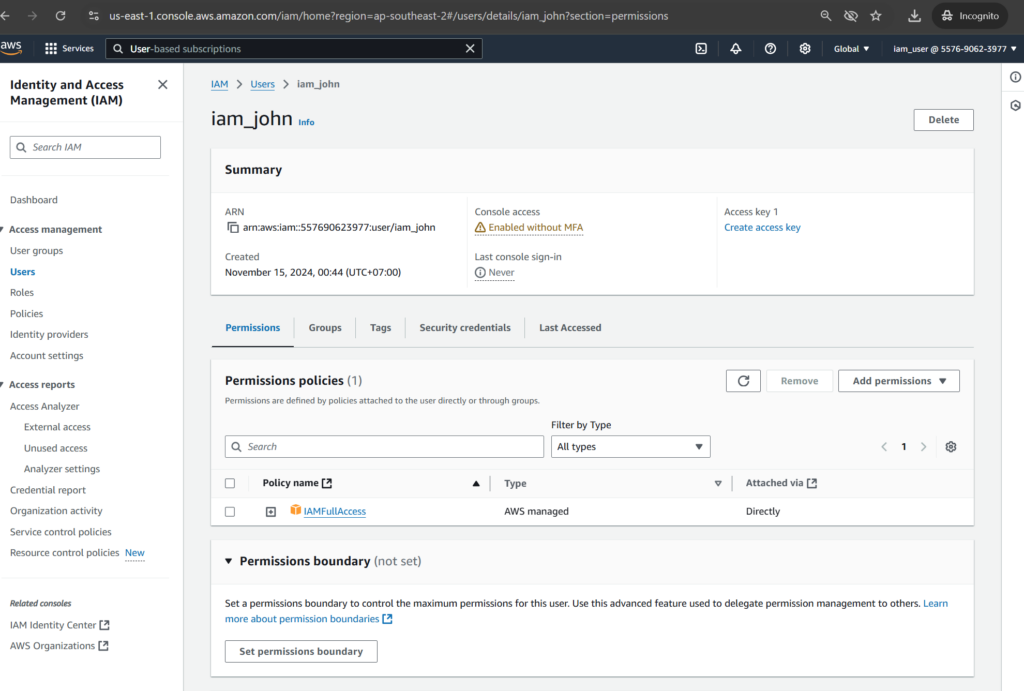Copy the ARN using copy icon
1024x691 pixels.
(233, 228)
